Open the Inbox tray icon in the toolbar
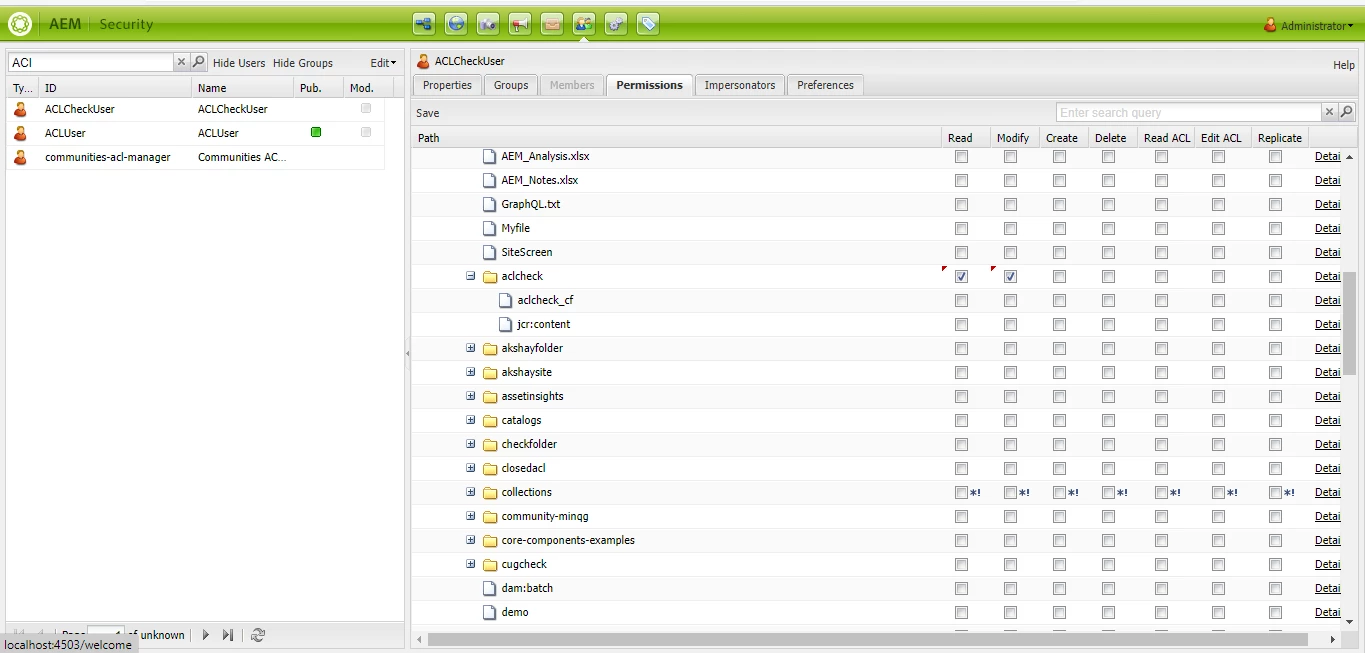 [552, 24]
